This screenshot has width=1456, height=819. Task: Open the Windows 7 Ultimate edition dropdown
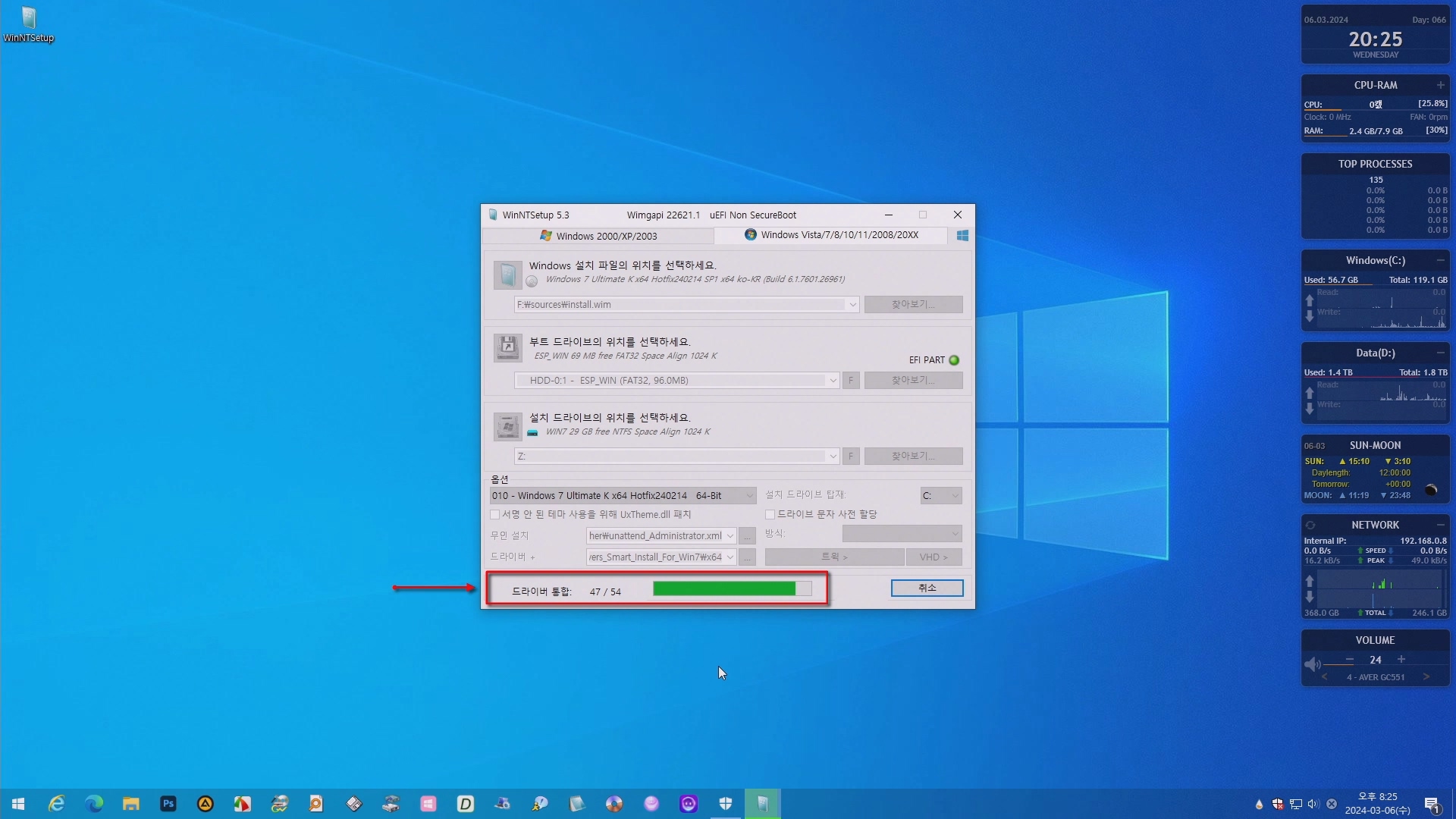tap(623, 496)
